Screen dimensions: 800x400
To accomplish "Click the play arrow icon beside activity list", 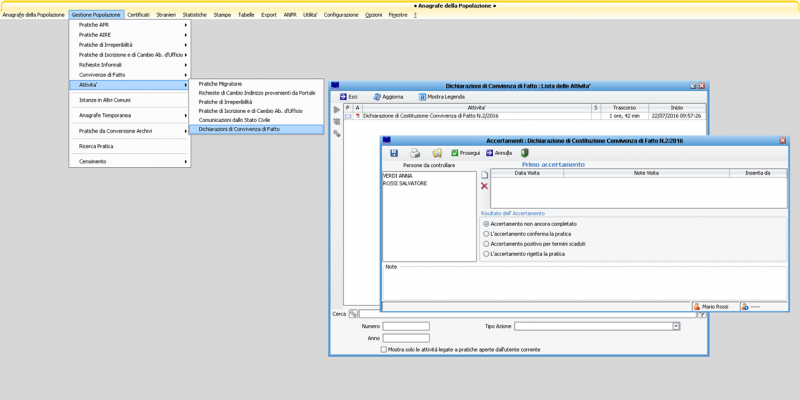I will (337, 110).
